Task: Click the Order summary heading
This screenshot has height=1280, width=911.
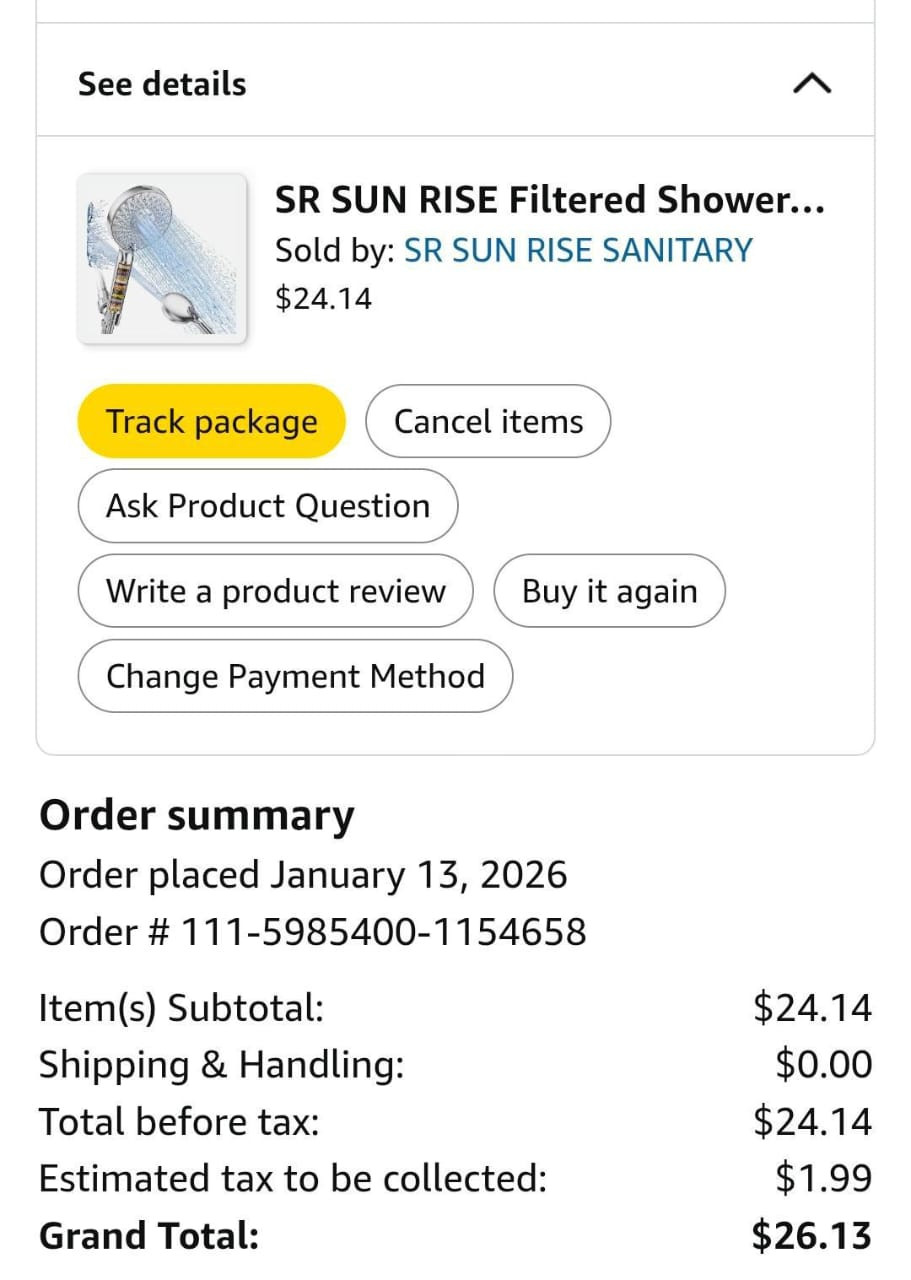Action: pos(197,816)
